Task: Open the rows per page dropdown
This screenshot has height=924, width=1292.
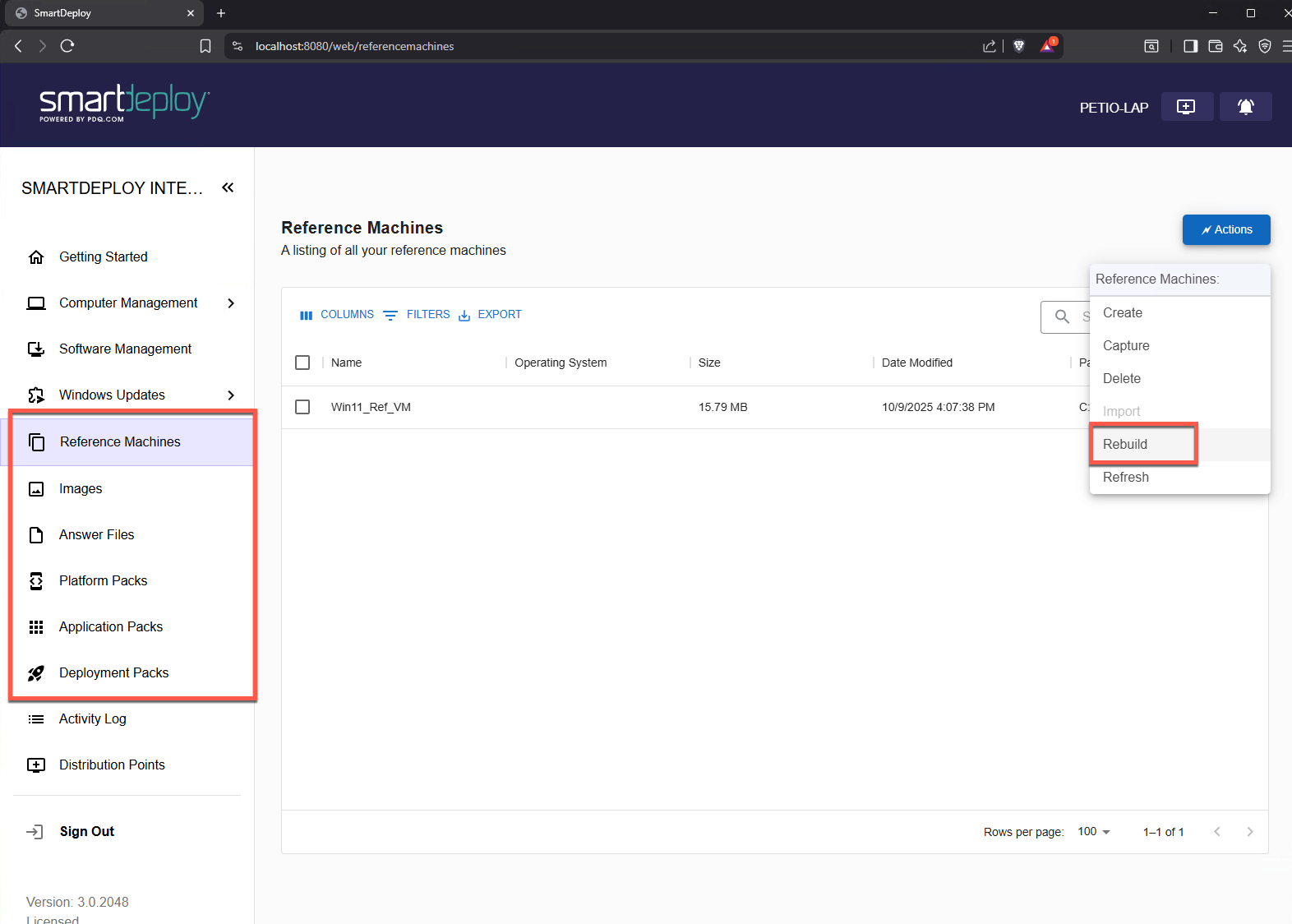Action: [x=1094, y=832]
